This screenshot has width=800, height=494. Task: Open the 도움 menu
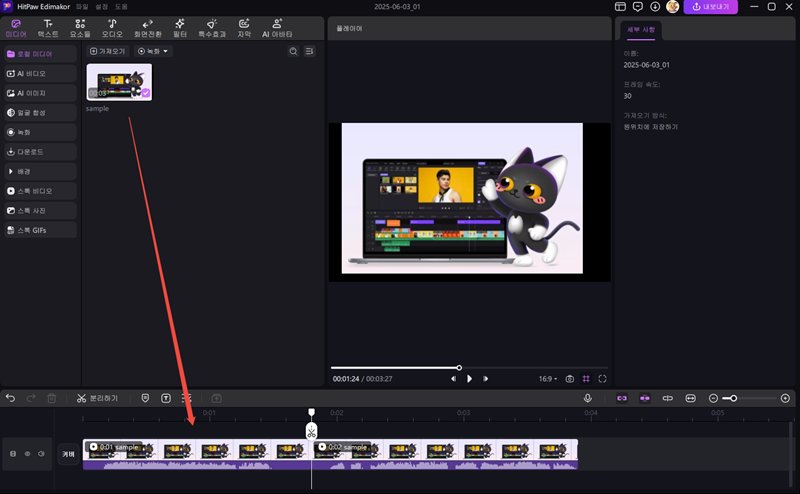coord(121,7)
